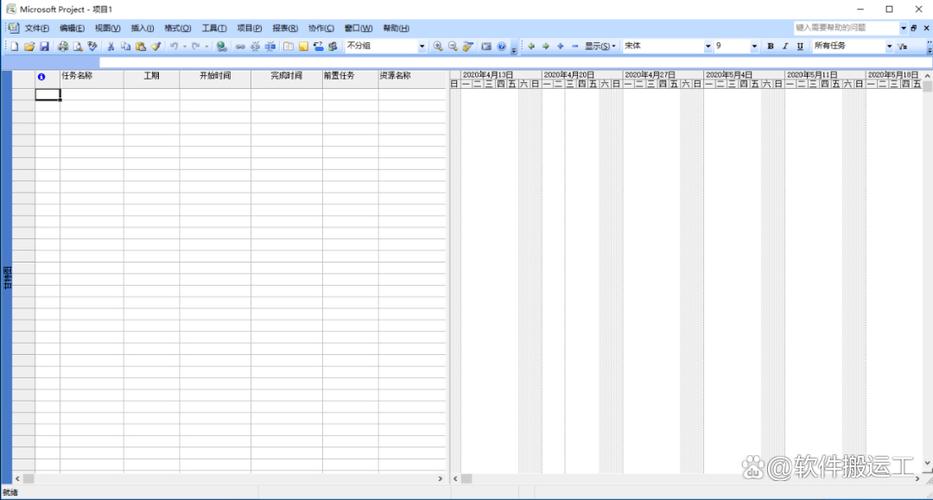Select the 完成时间 column header
Viewport: 933px width, 500px height.
pos(287,79)
